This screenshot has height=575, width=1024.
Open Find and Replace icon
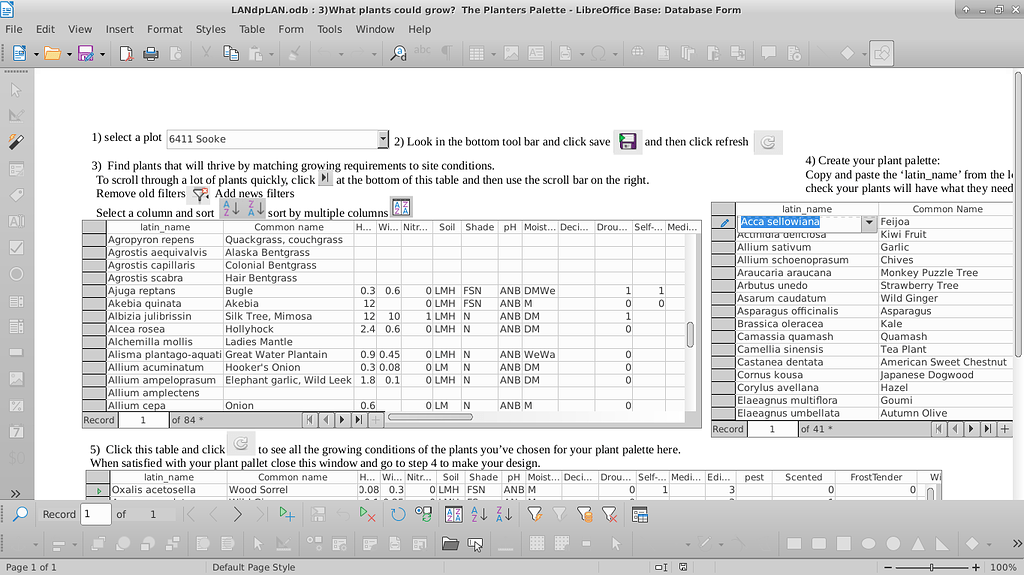tap(398, 54)
